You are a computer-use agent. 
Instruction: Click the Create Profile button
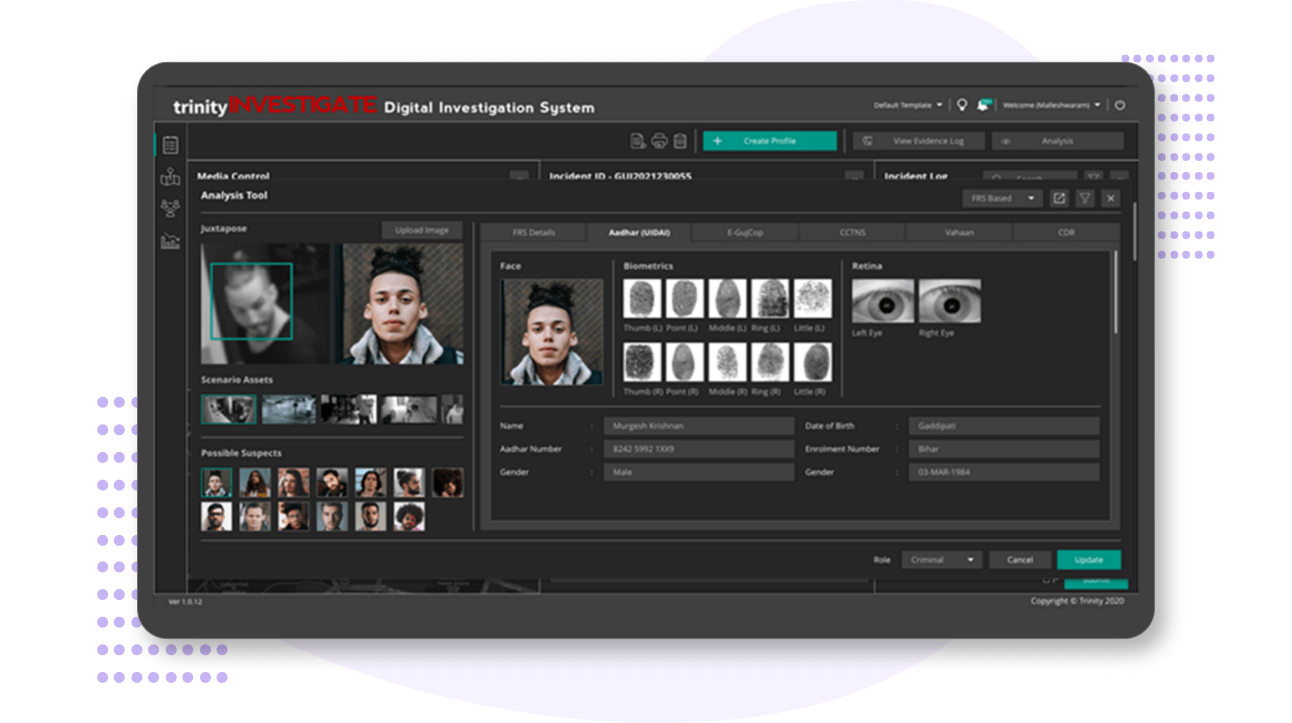(x=769, y=141)
